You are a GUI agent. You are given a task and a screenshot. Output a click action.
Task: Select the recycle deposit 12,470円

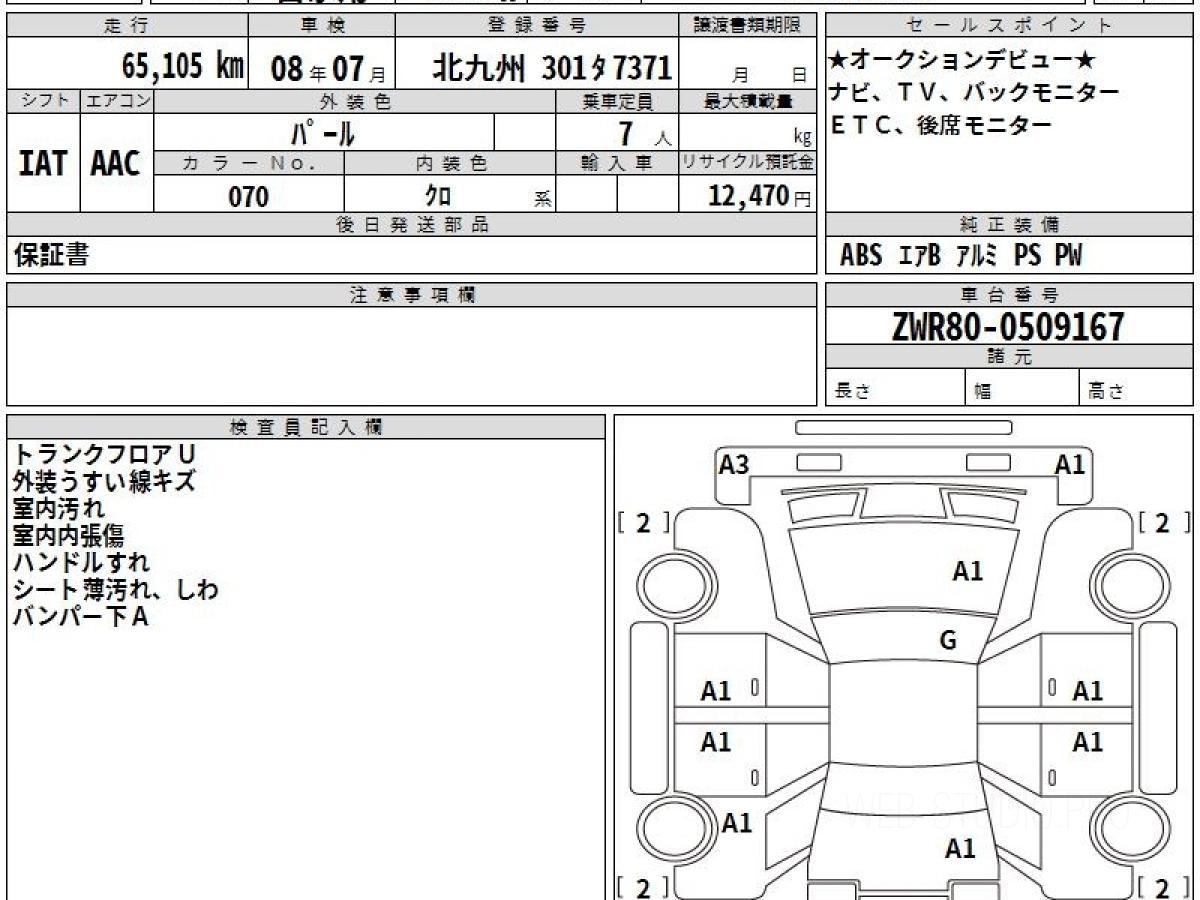coord(759,196)
